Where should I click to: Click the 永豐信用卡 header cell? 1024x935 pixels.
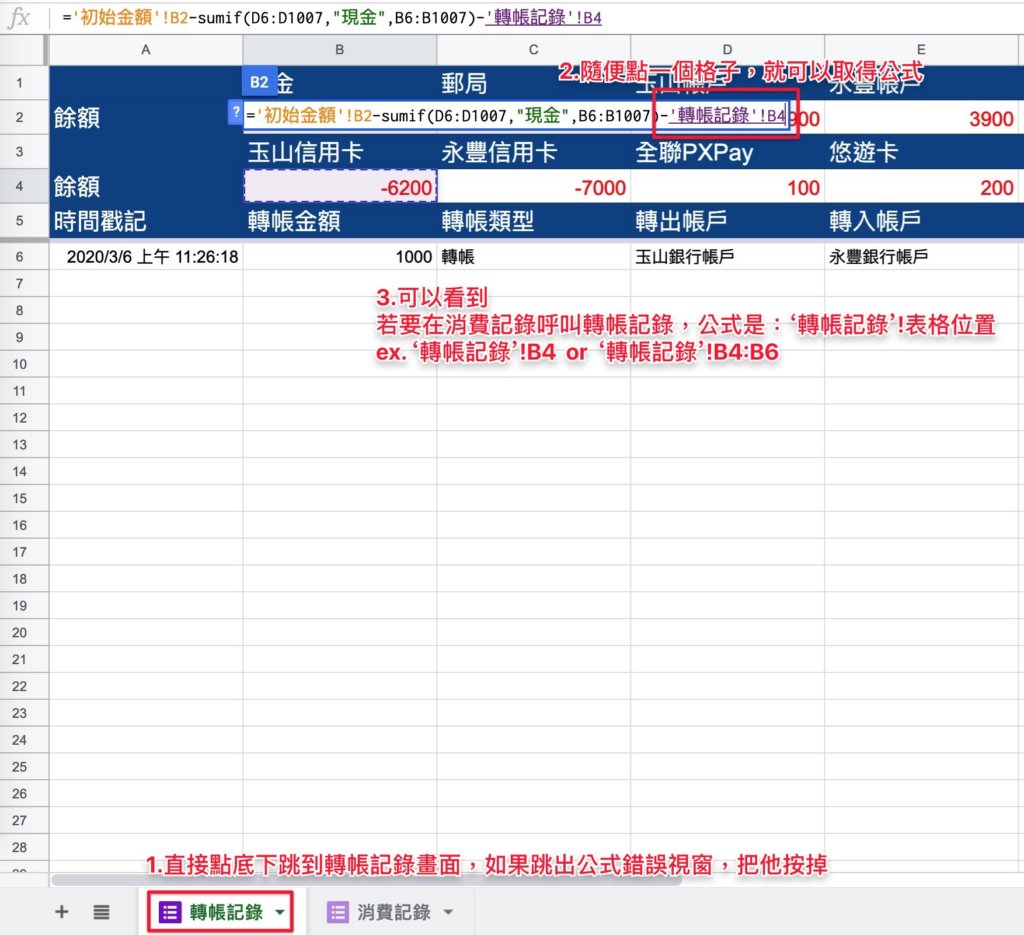pos(534,152)
